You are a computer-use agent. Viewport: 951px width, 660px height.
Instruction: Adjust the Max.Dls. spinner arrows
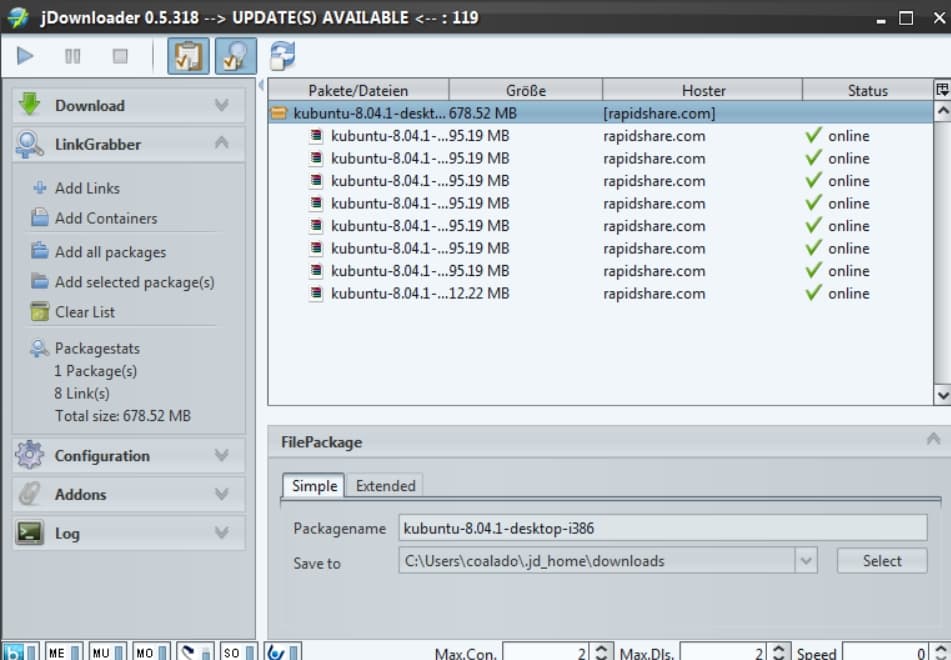pos(779,652)
